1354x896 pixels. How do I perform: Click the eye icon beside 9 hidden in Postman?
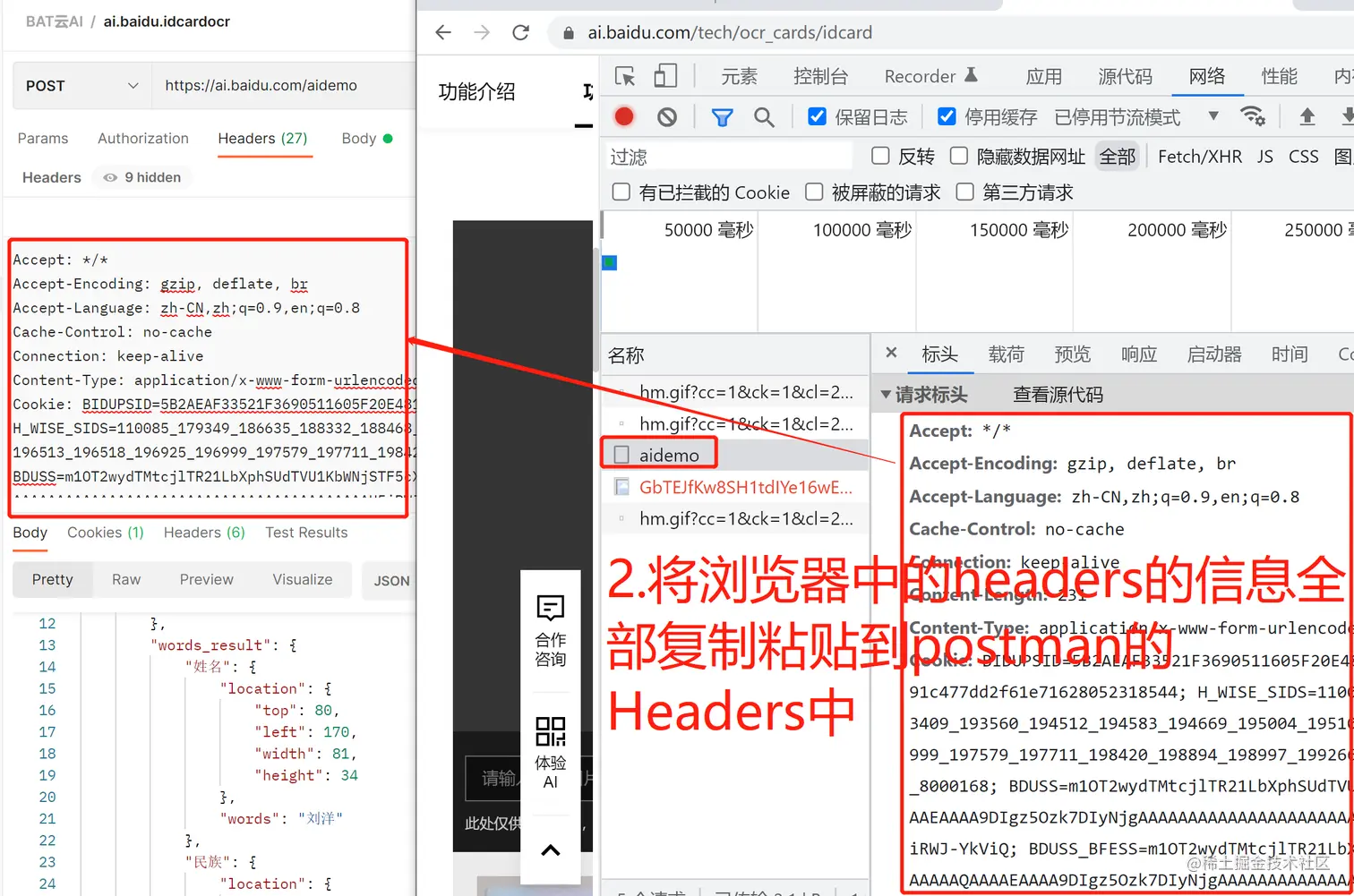click(110, 177)
